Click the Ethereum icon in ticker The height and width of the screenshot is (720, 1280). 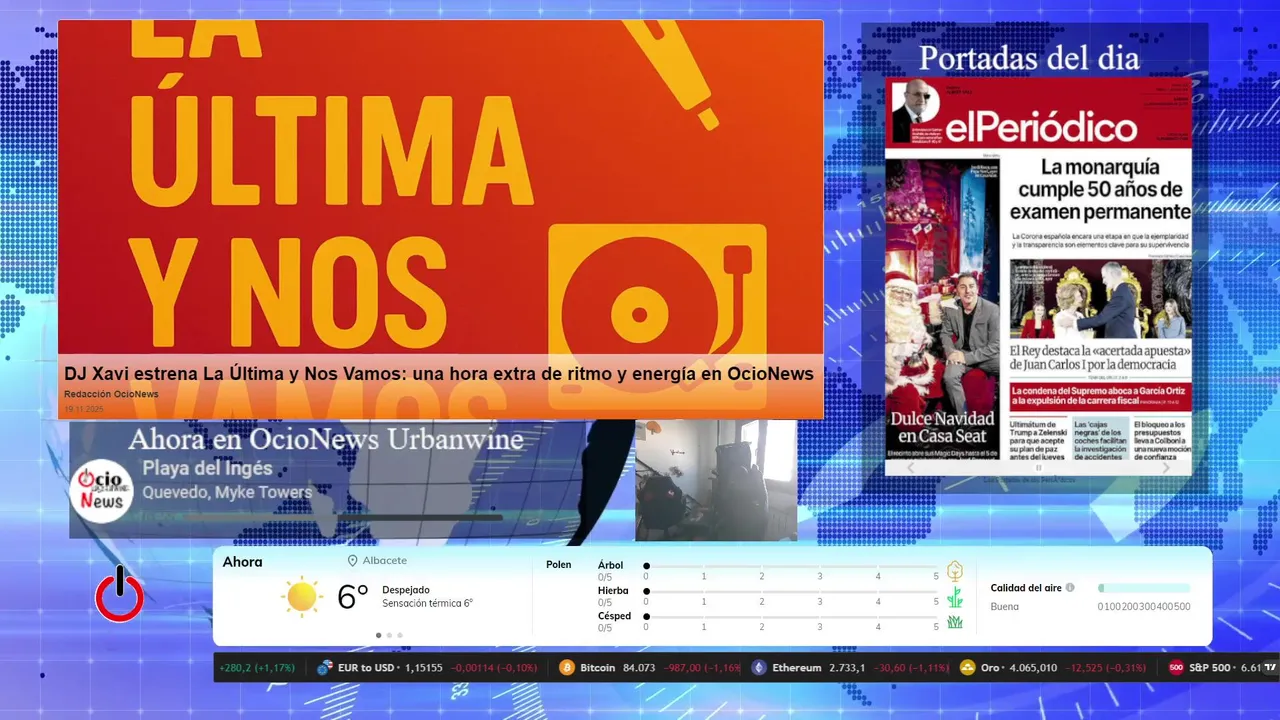759,668
